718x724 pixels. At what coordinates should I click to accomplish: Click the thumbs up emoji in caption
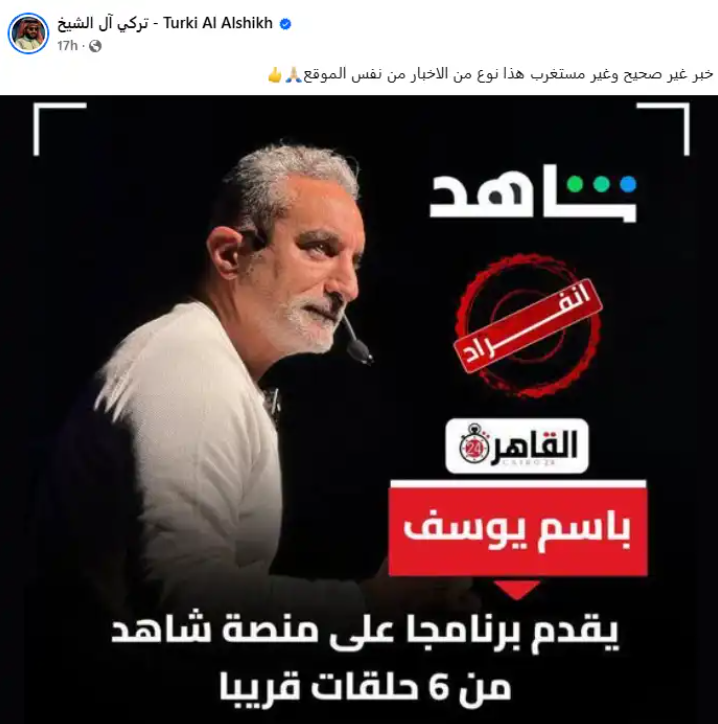[x=275, y=74]
